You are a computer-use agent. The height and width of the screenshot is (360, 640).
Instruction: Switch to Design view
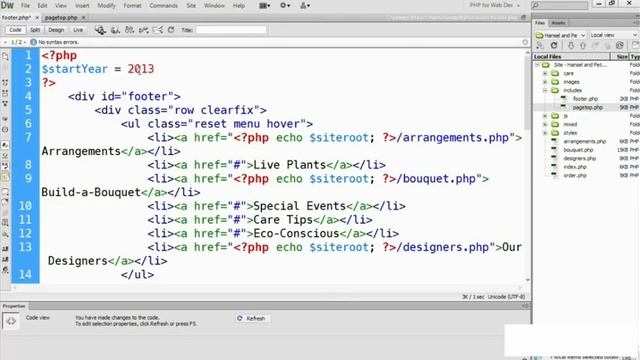pos(56,30)
